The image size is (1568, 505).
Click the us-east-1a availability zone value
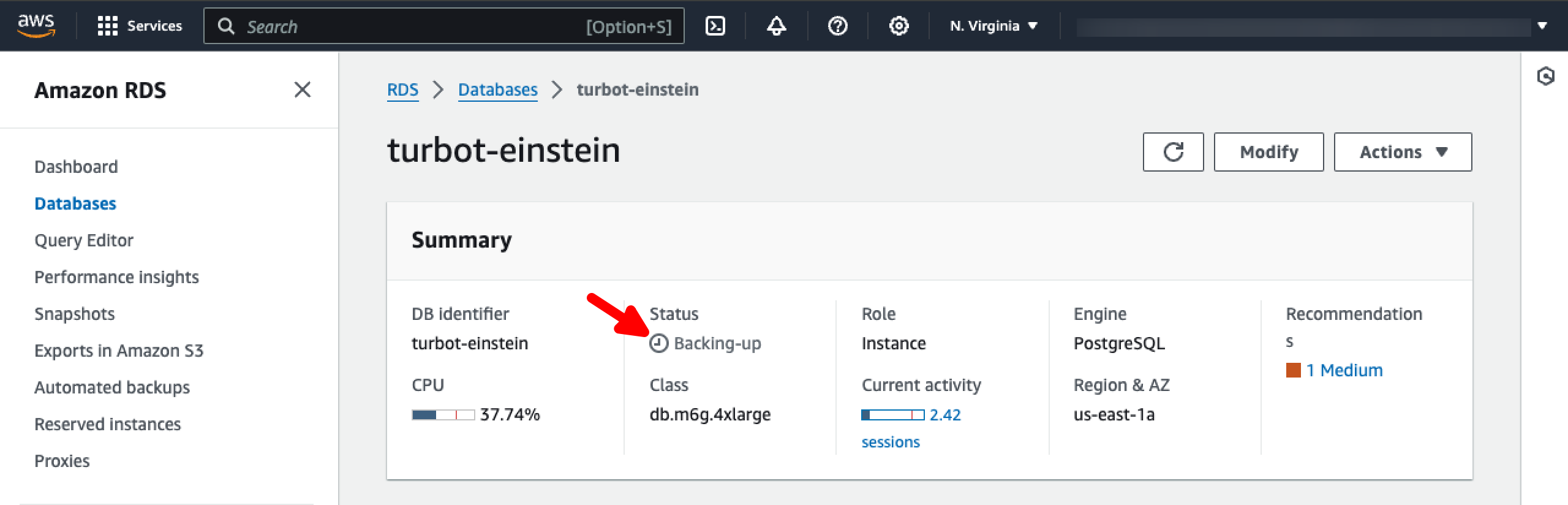(x=1114, y=414)
